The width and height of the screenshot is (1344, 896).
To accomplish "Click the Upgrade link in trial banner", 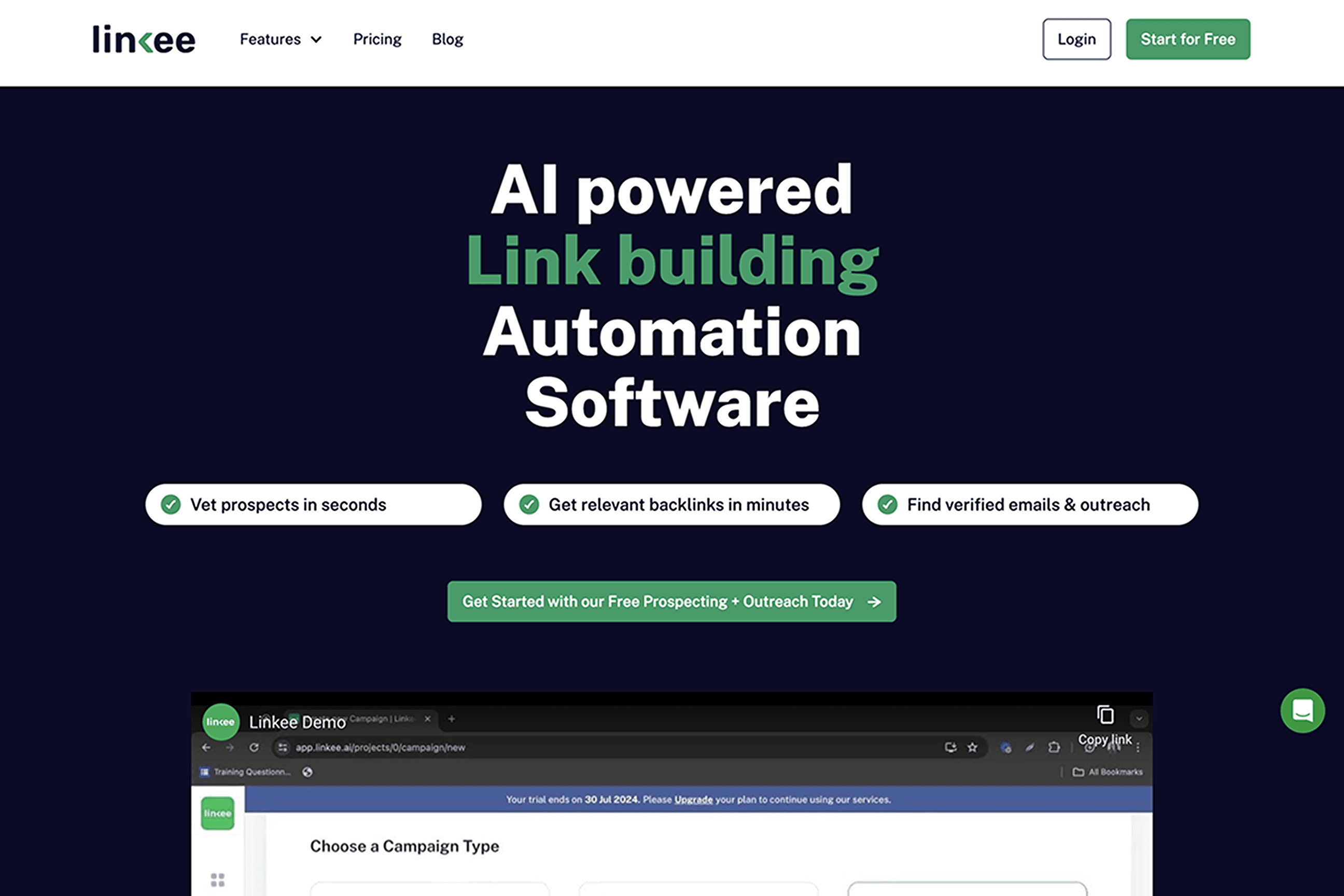I will point(693,800).
